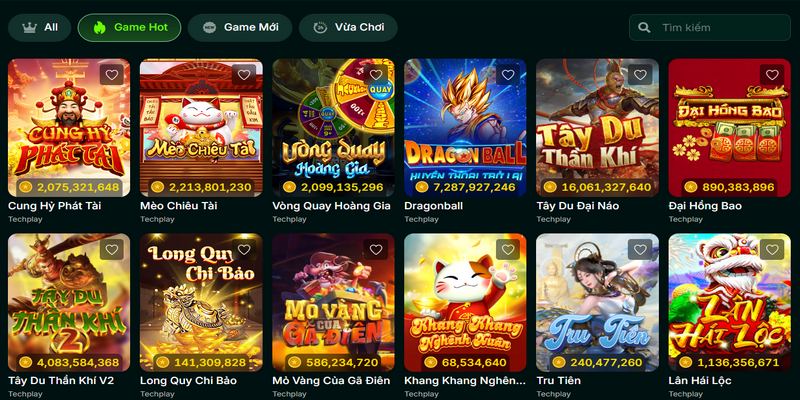Toggle heart on Mèo Chiêu Tài game
Image resolution: width=800 pixels, height=400 pixels.
pos(244,75)
